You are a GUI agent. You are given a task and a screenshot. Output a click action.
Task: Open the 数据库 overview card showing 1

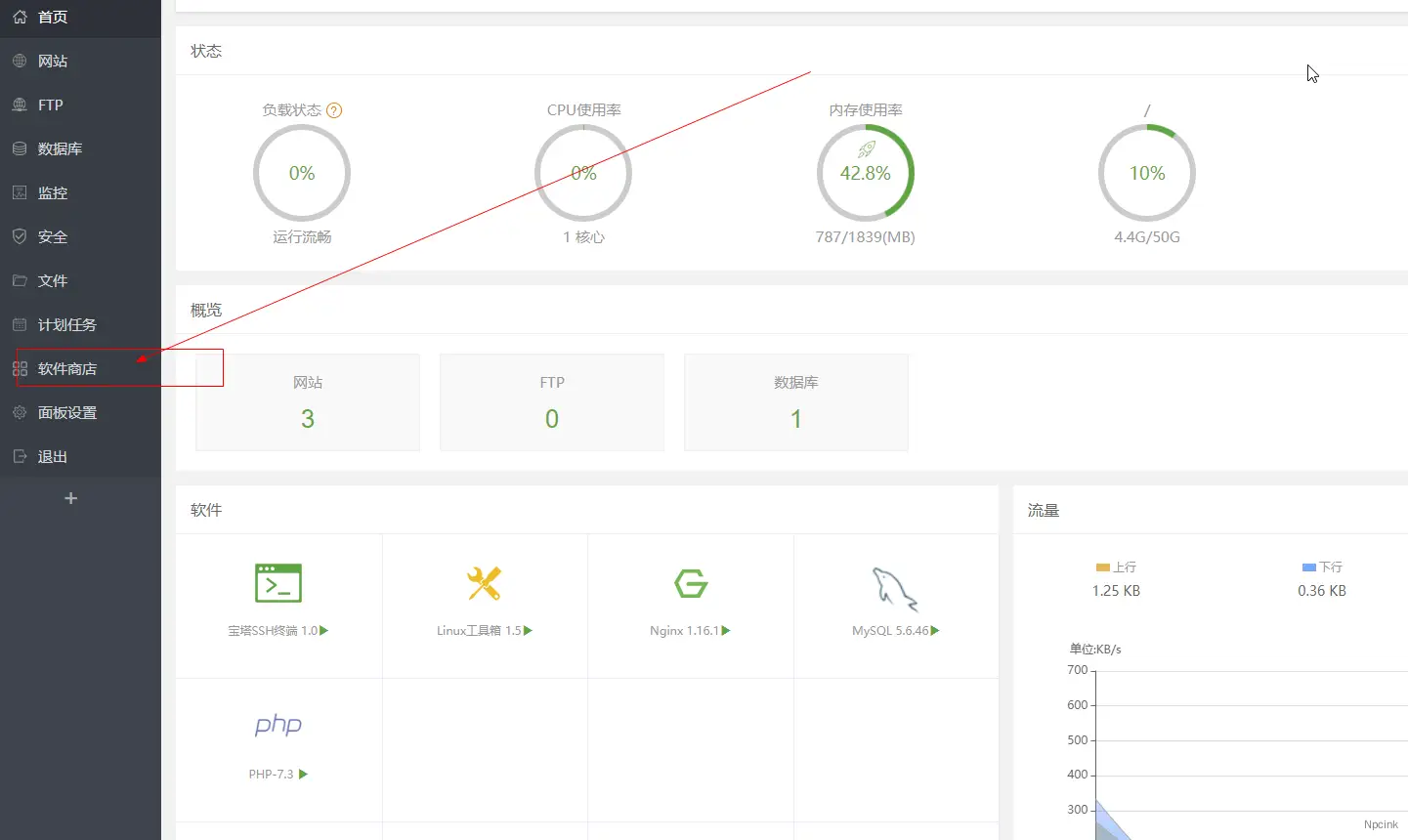pyautogui.click(x=796, y=402)
